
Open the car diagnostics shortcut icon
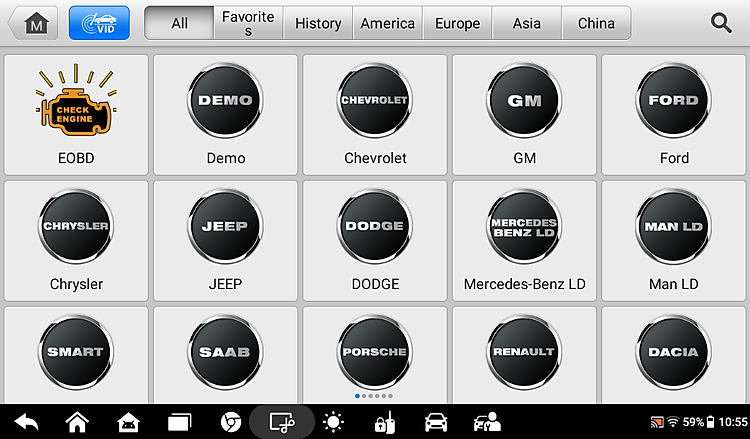[x=436, y=422]
